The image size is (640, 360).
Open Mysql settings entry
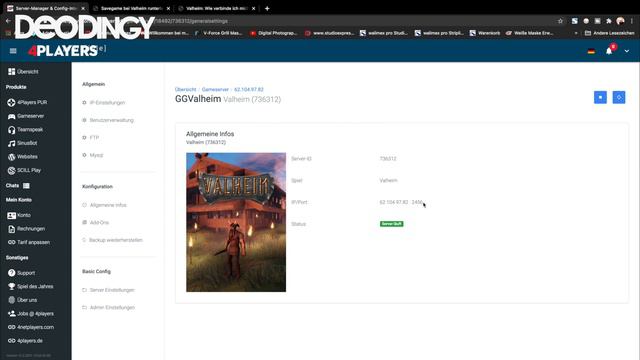click(93, 155)
